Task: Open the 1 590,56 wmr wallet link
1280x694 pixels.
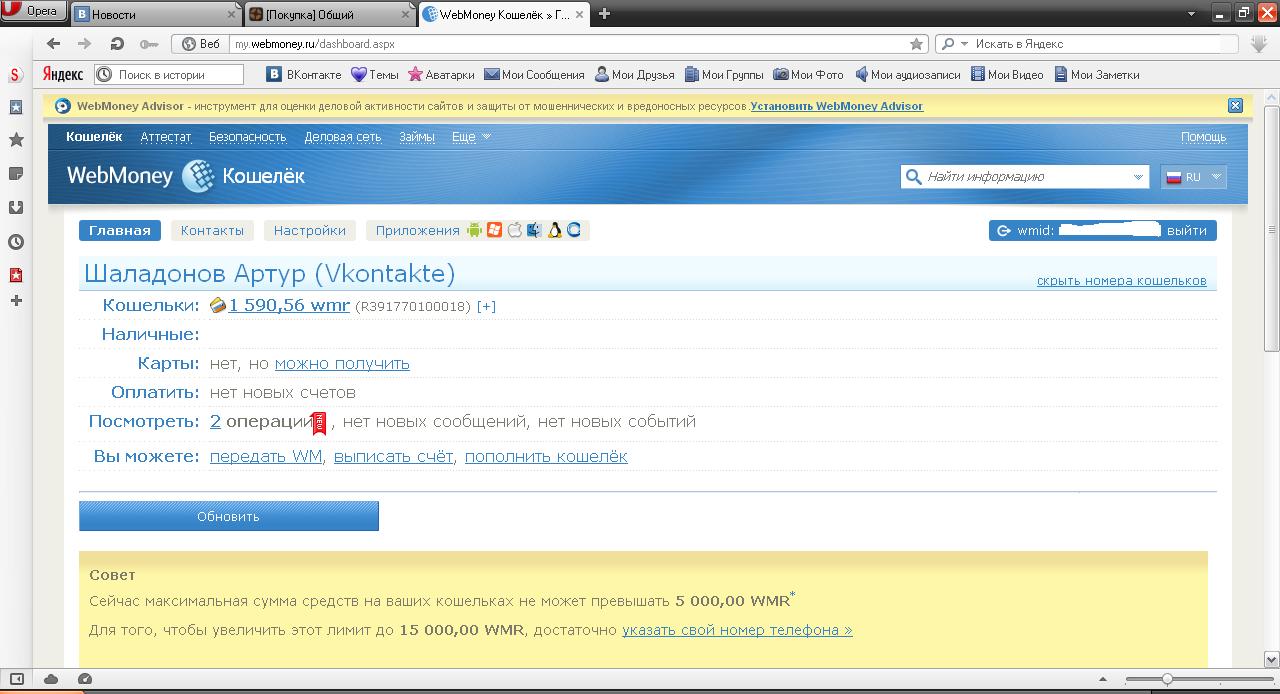Action: [289, 305]
